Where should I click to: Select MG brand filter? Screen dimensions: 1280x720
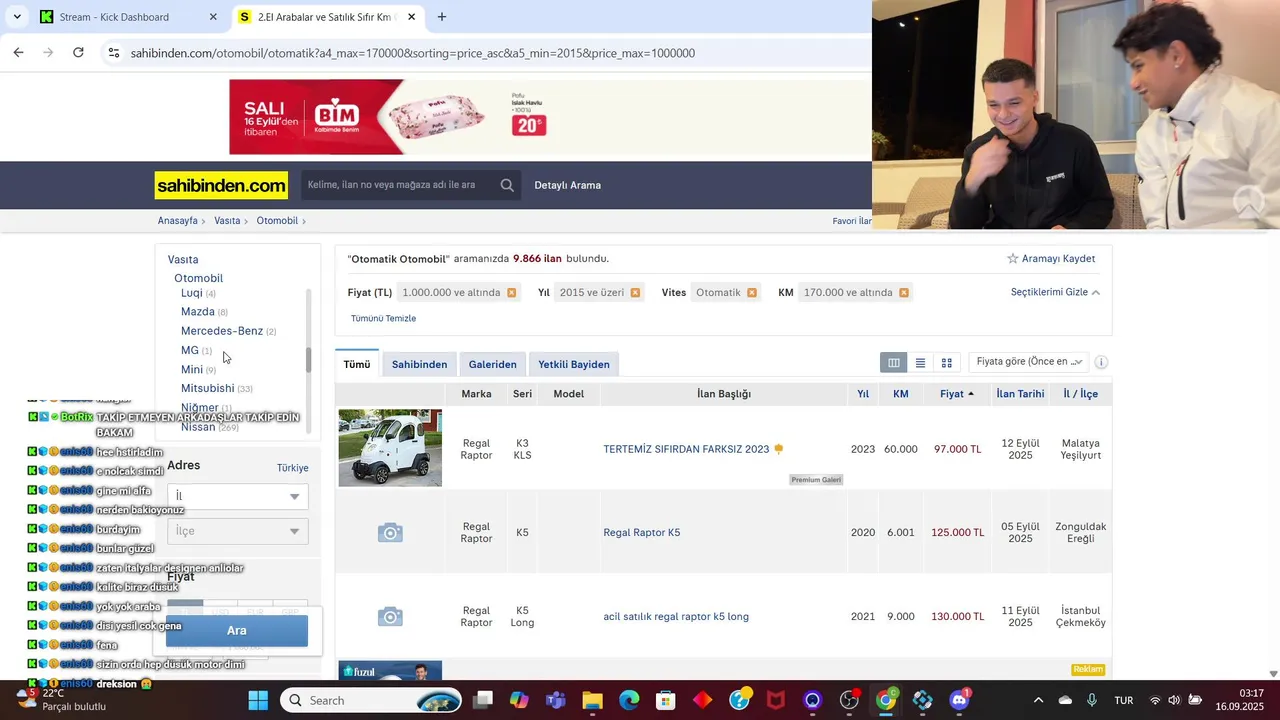190,350
